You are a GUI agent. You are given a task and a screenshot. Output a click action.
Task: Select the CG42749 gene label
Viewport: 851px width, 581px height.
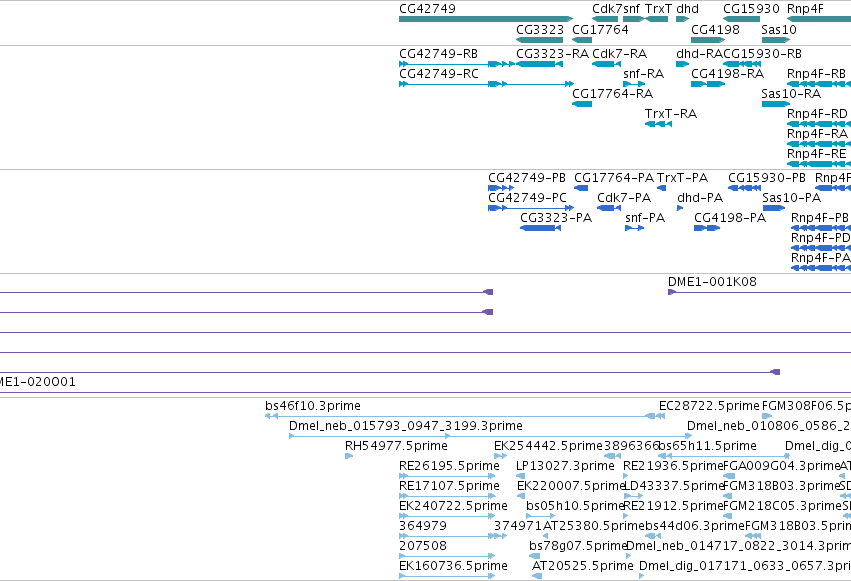click(427, 9)
